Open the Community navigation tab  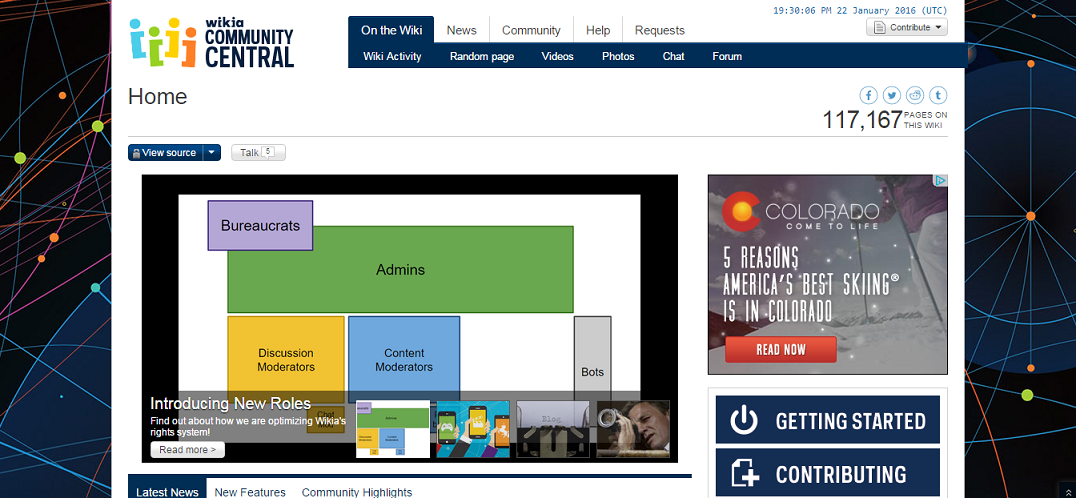pyautogui.click(x=531, y=30)
